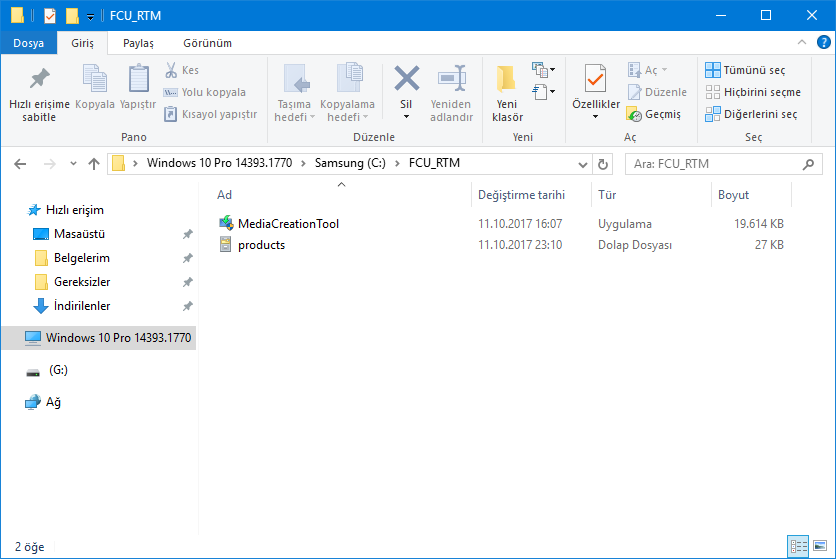Screen dimensions: 836x559
Task: Open Gereksizler folder in sidebar
Action: point(82,282)
